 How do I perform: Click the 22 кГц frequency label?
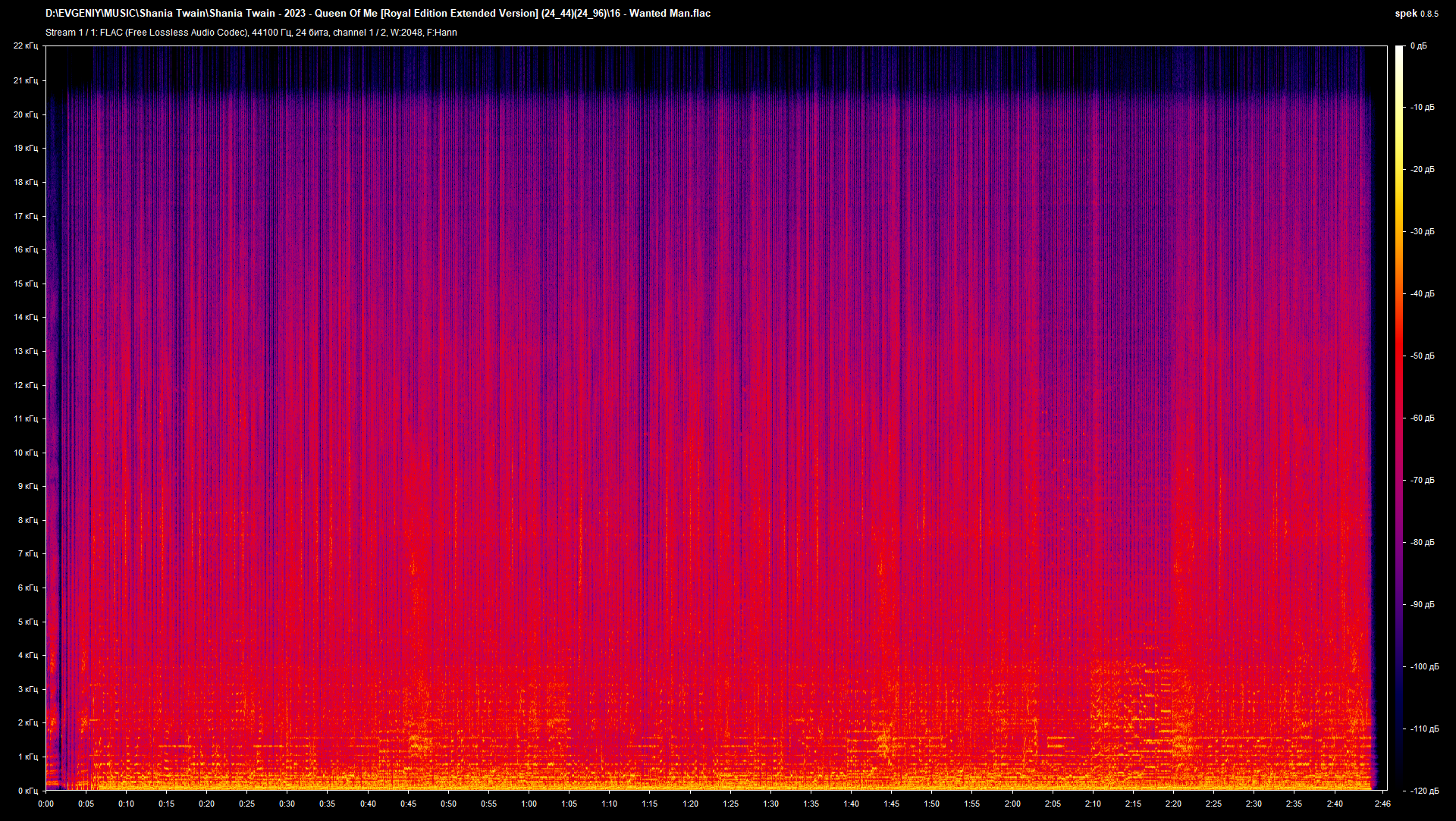point(26,46)
